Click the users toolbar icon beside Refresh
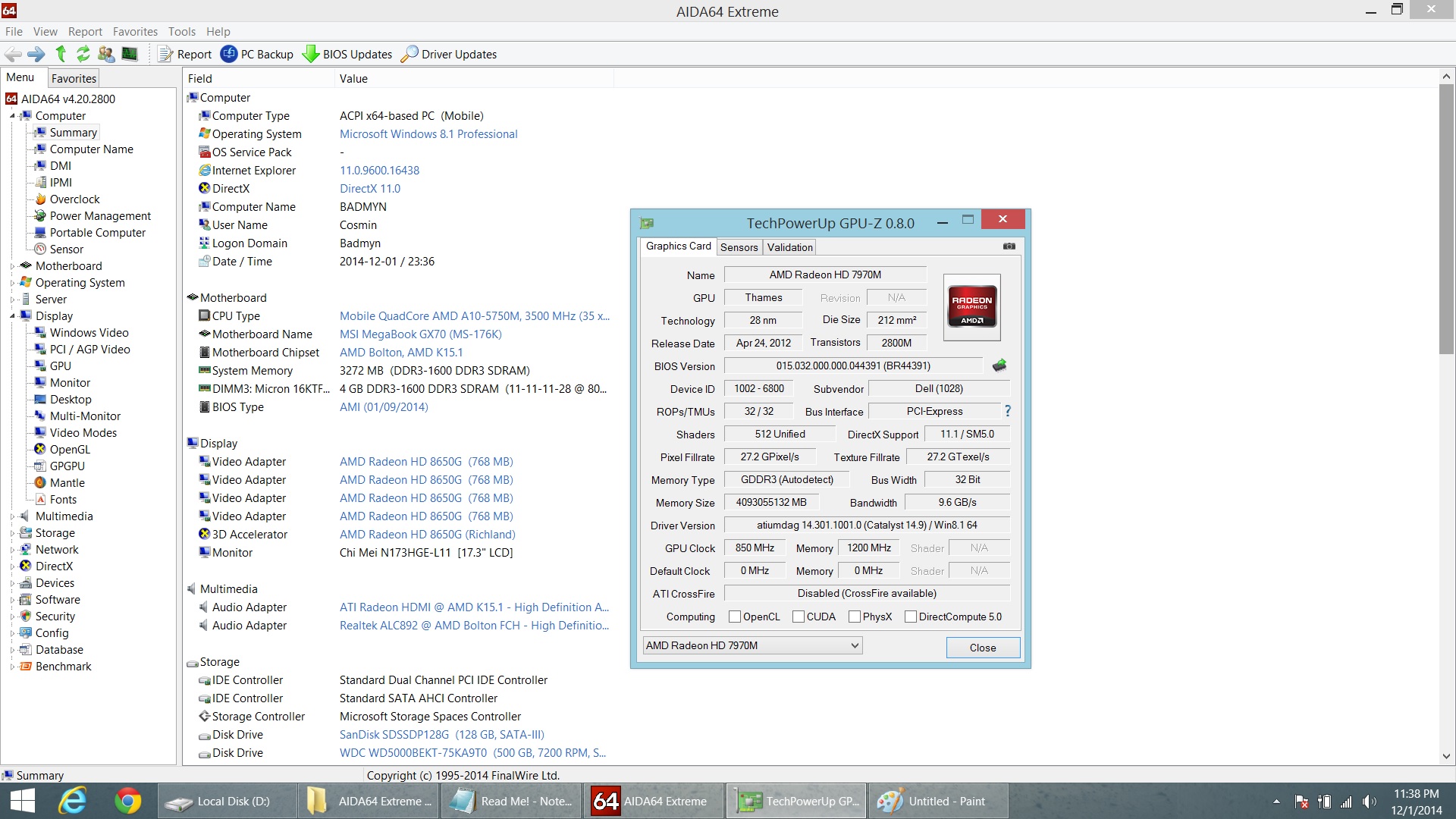 coord(106,54)
